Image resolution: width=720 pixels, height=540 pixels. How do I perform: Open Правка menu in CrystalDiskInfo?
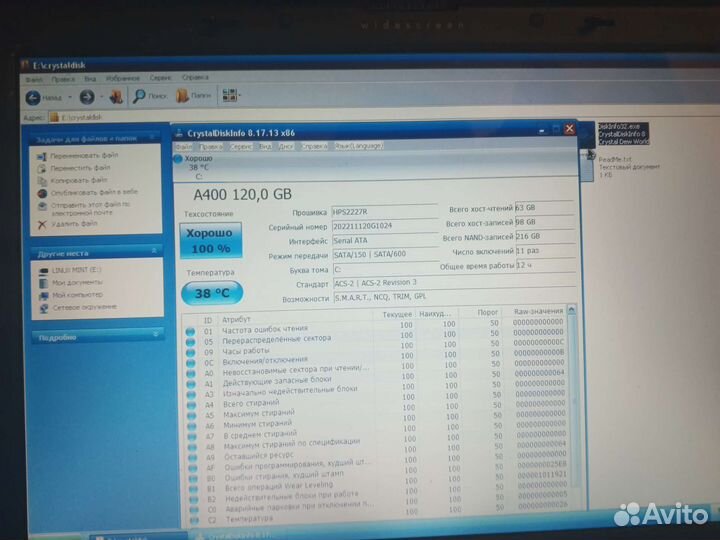pyautogui.click(x=211, y=146)
